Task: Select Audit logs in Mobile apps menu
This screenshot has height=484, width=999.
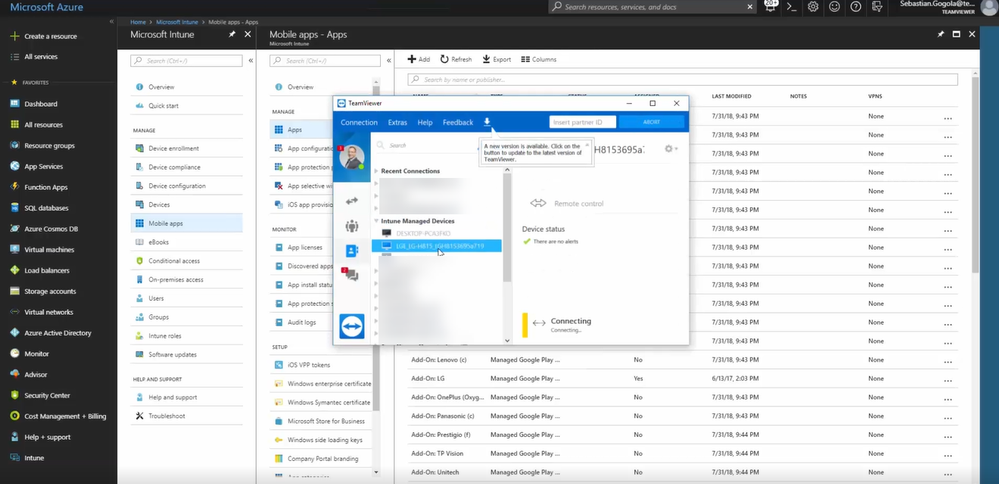Action: (301, 322)
